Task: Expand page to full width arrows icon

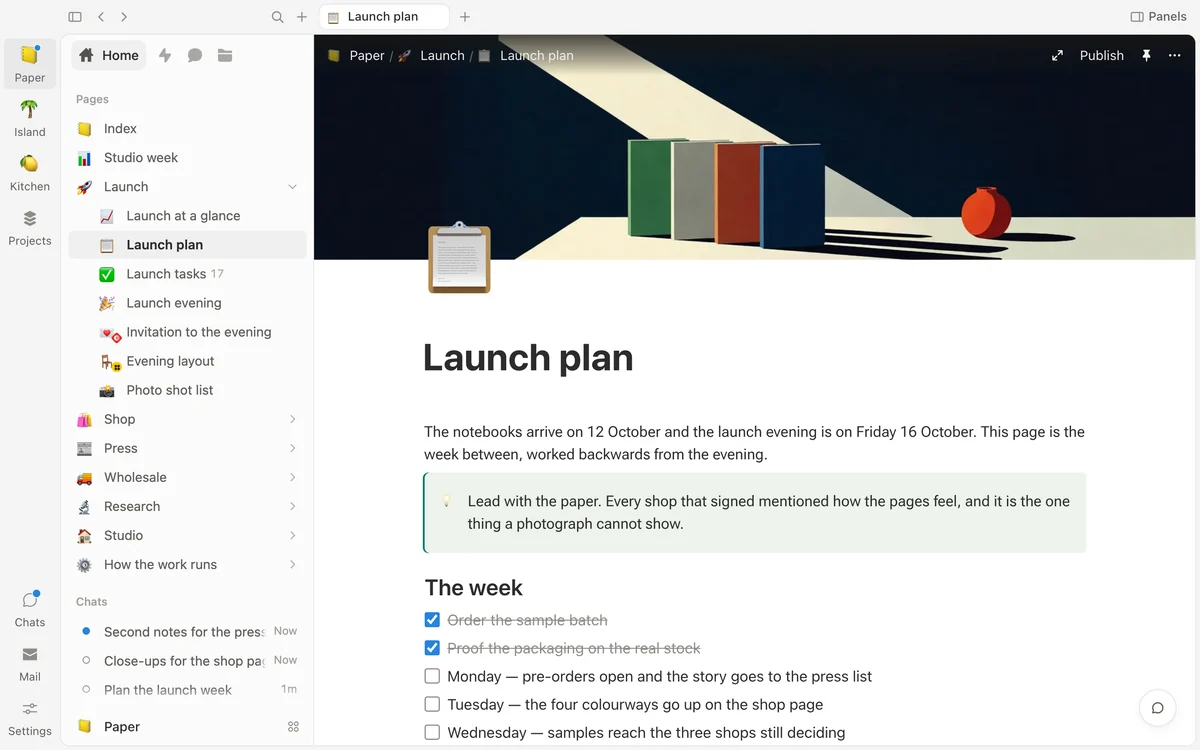Action: pos(1057,56)
